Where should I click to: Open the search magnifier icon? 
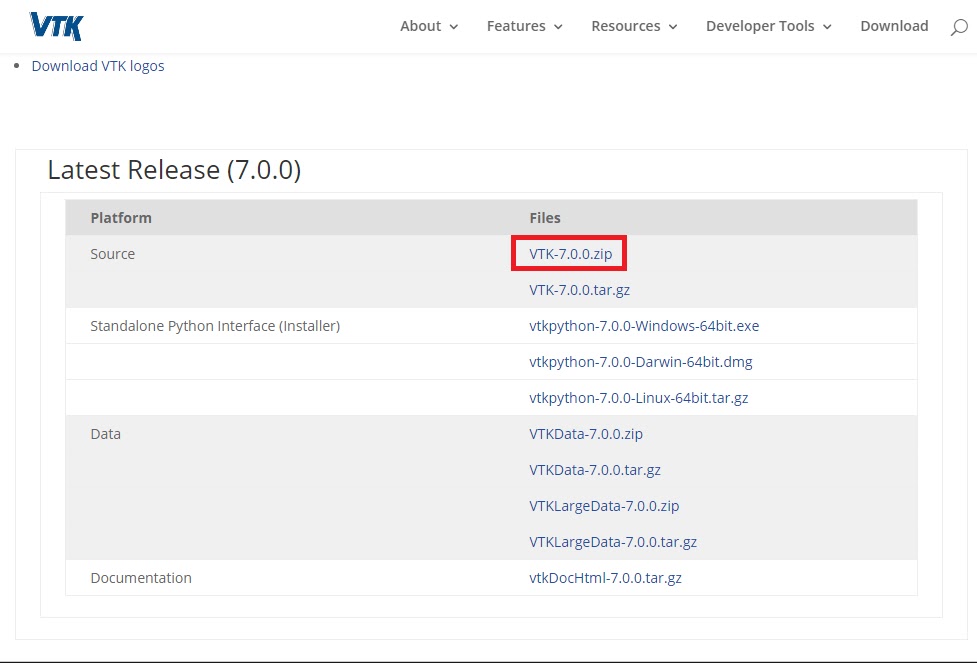[959, 27]
